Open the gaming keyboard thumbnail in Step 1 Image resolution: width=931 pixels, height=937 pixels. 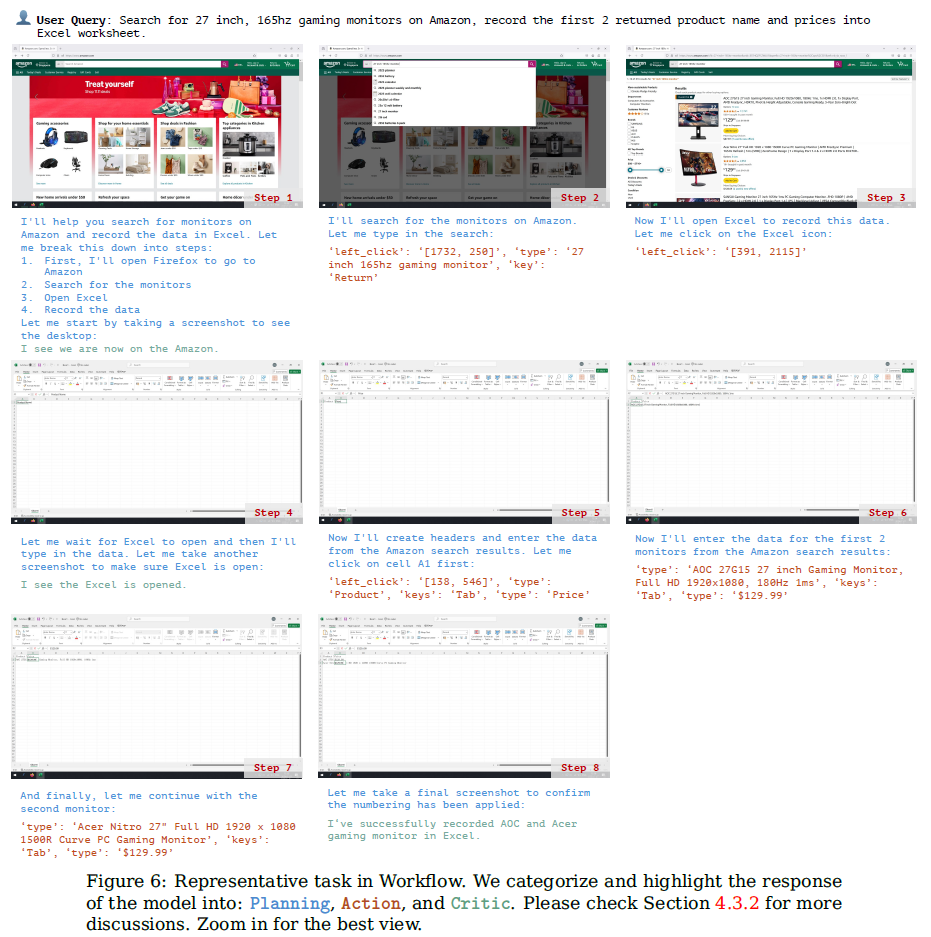(x=76, y=137)
